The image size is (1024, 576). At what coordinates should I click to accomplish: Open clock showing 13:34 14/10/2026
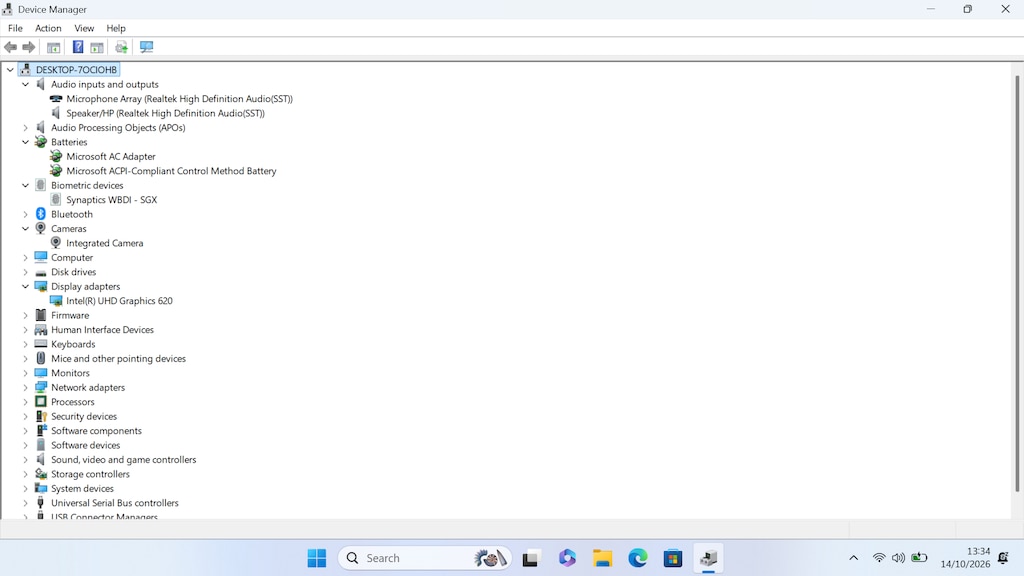point(965,558)
